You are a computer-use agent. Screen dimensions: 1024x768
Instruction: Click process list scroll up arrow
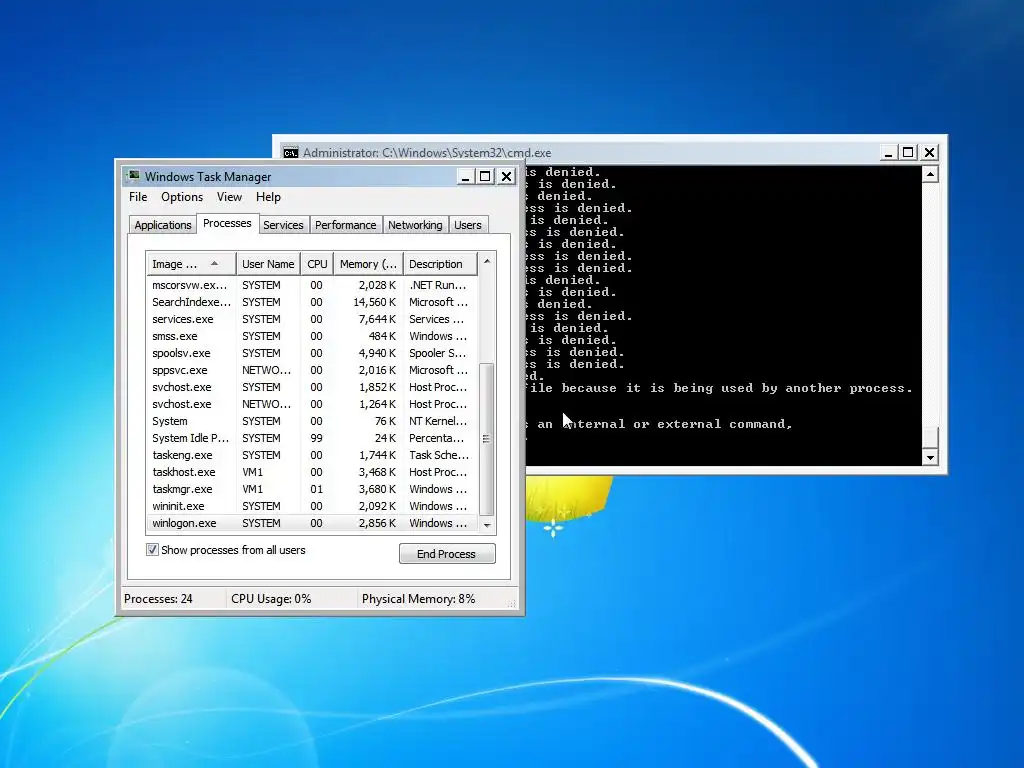pyautogui.click(x=487, y=262)
